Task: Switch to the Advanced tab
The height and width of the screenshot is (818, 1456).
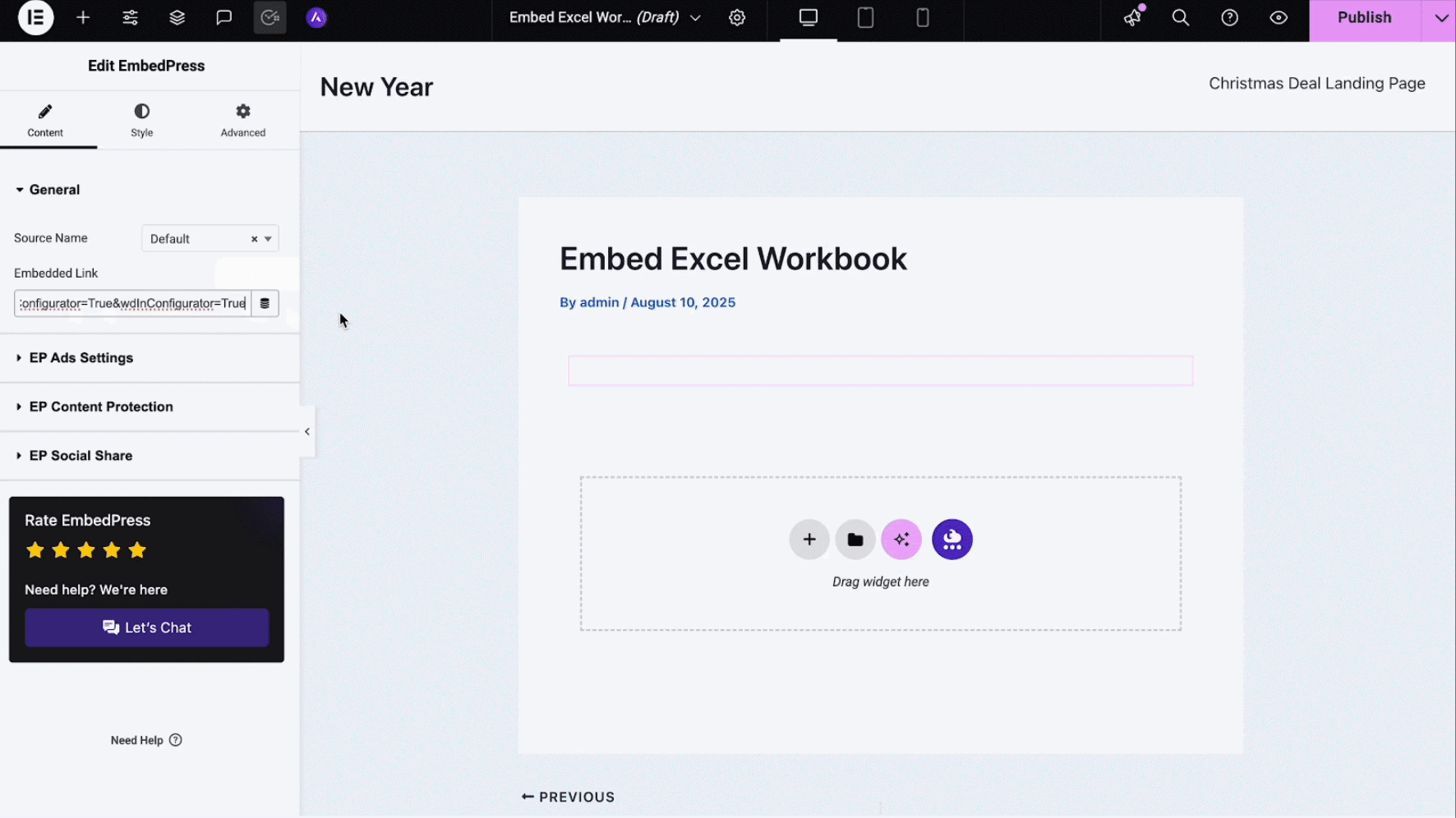Action: [x=242, y=120]
